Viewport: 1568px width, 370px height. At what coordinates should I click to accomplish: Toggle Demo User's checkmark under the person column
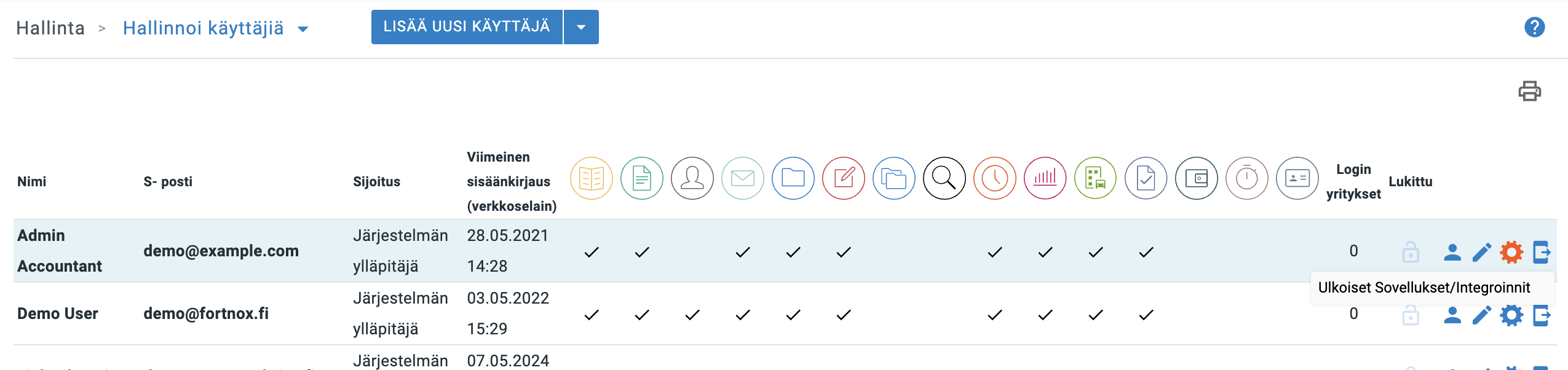coord(692,315)
